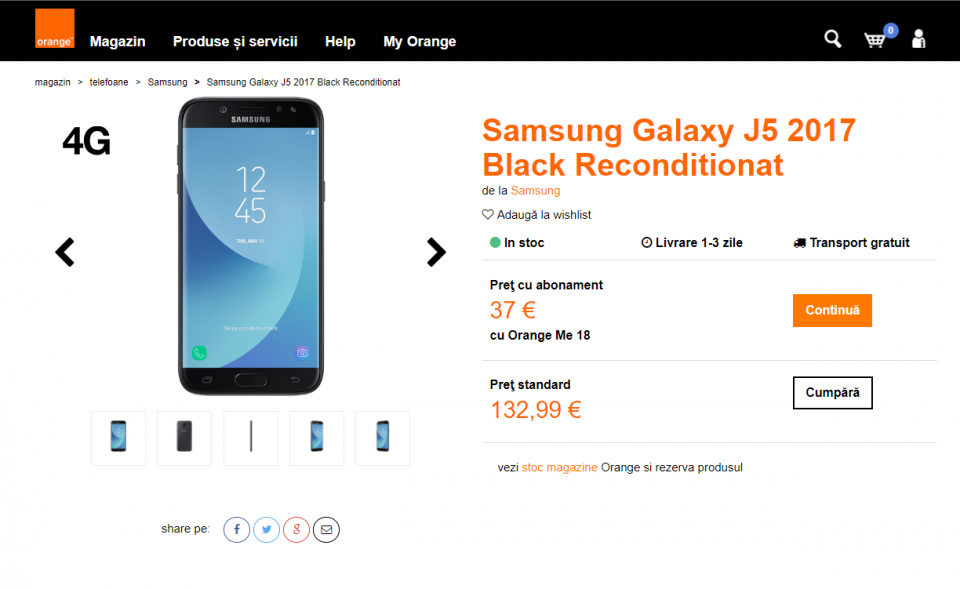Share product on Facebook
Screen dimensions: 960x589
[x=236, y=530]
